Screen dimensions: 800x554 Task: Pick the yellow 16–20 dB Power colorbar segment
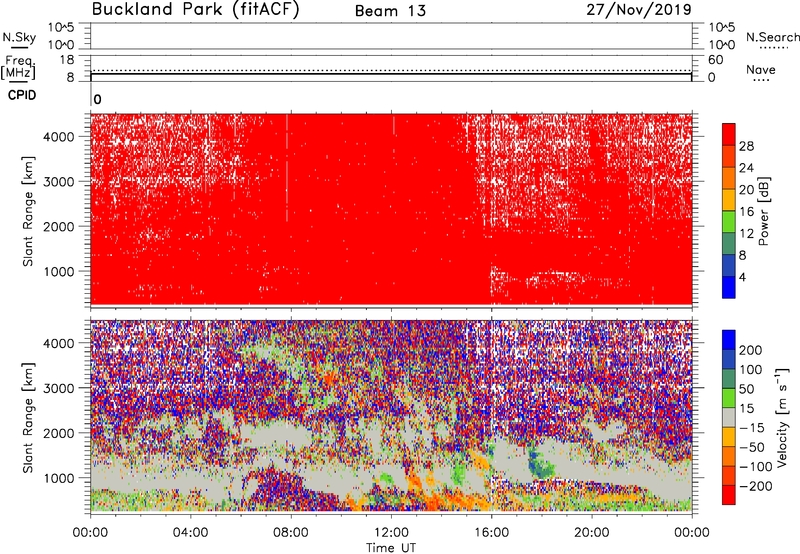click(x=729, y=200)
